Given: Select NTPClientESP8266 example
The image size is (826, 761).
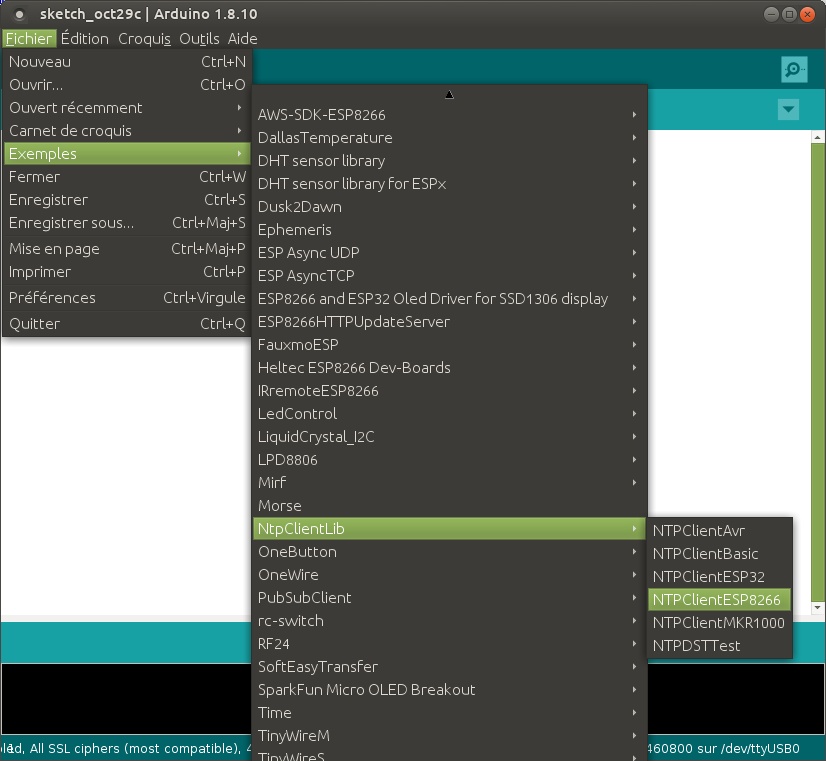Looking at the screenshot, I should click(x=716, y=600).
